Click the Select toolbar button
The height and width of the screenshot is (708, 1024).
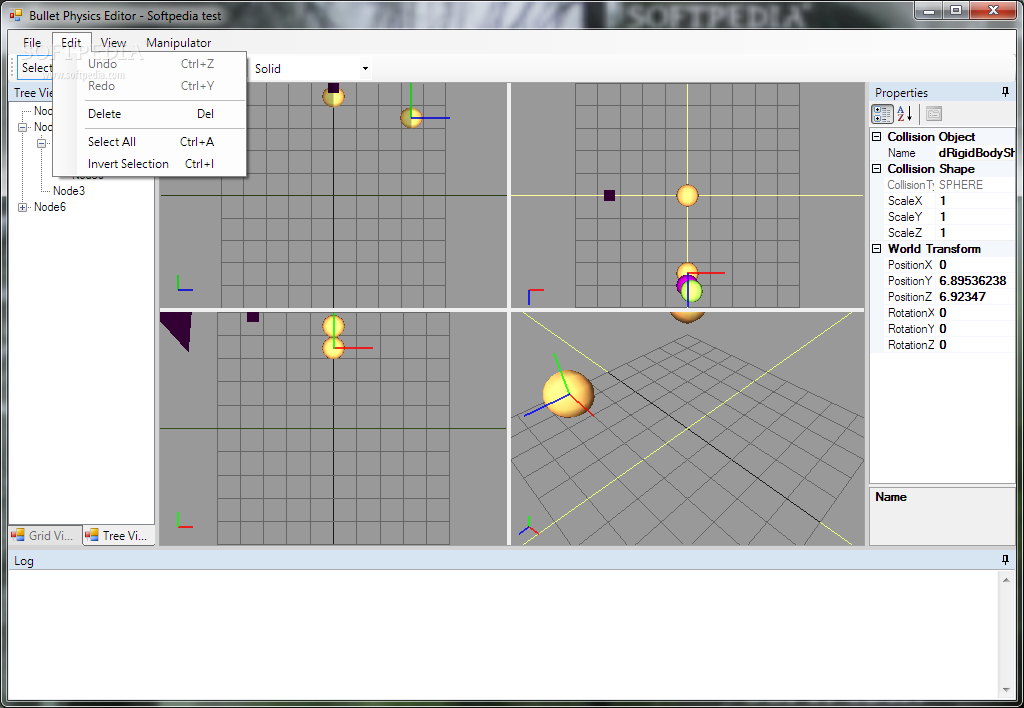(x=35, y=68)
